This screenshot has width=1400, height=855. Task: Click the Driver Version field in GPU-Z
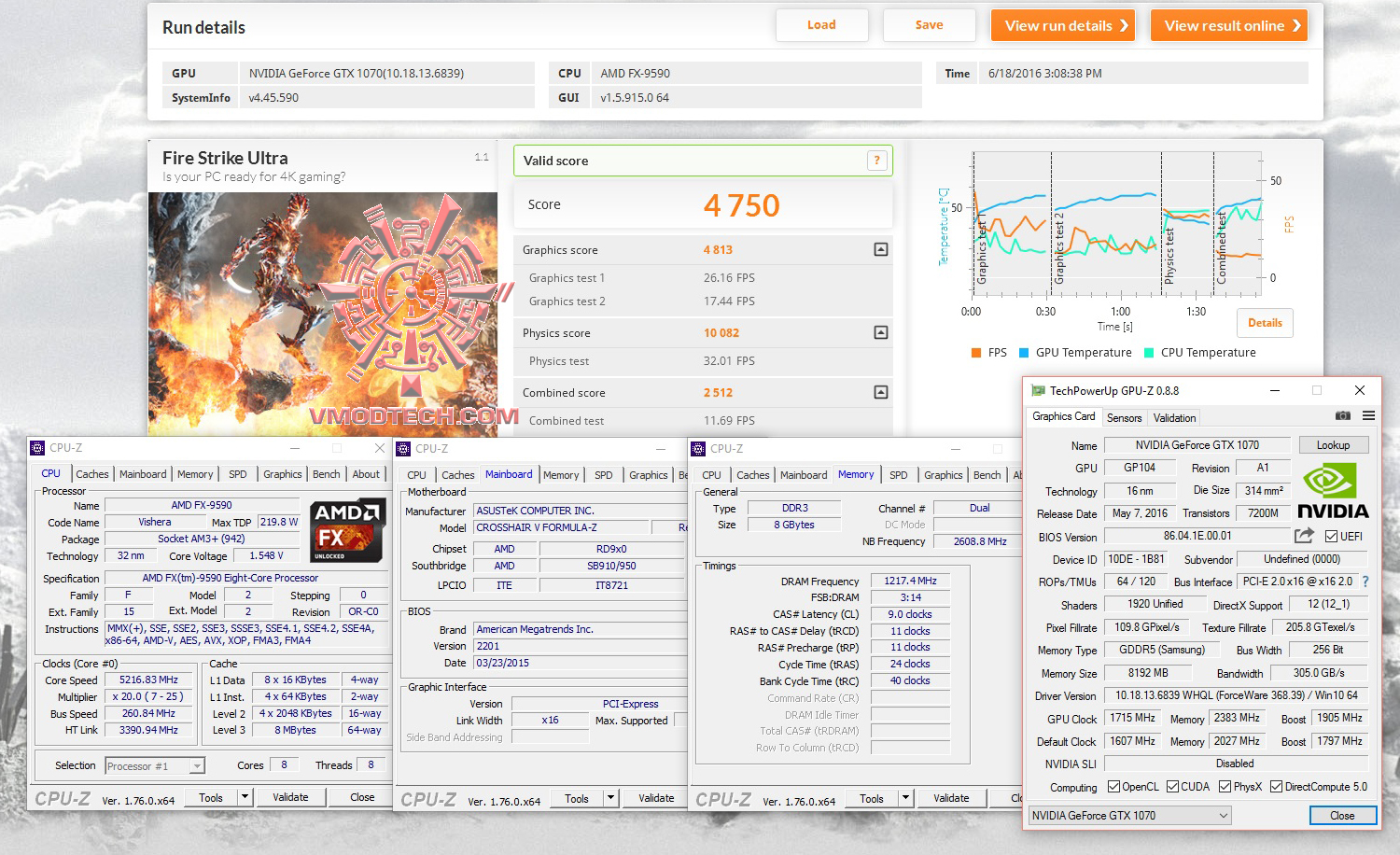1237,695
